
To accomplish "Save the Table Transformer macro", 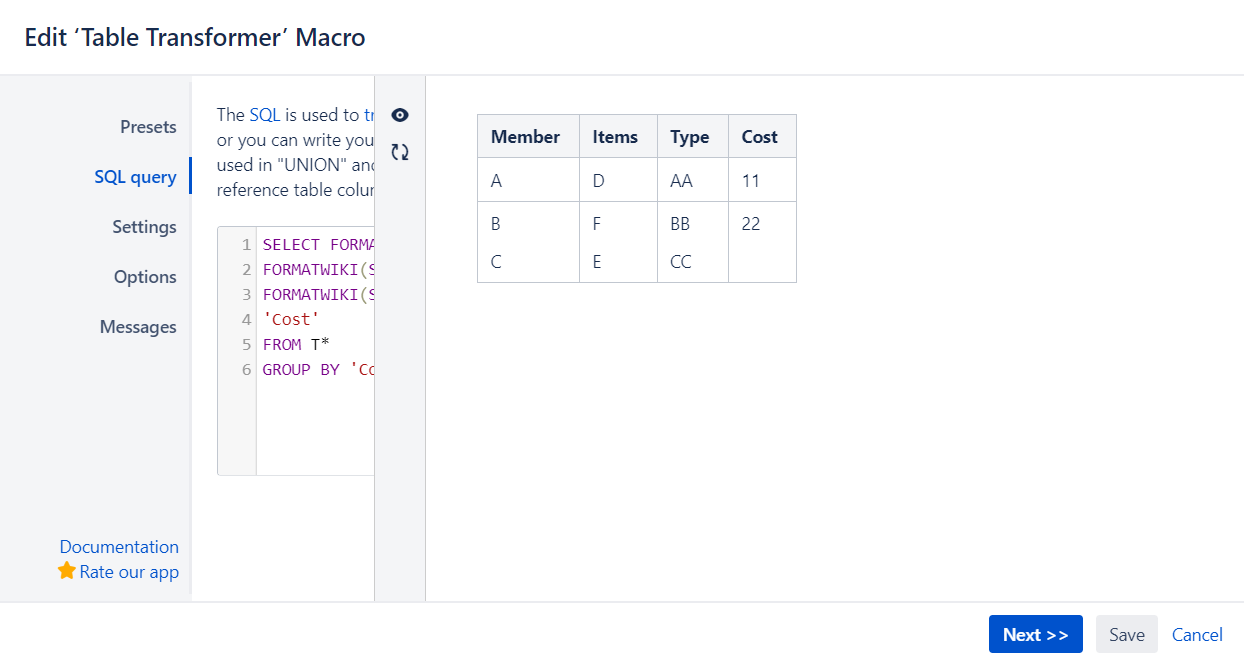I will pos(1126,634).
